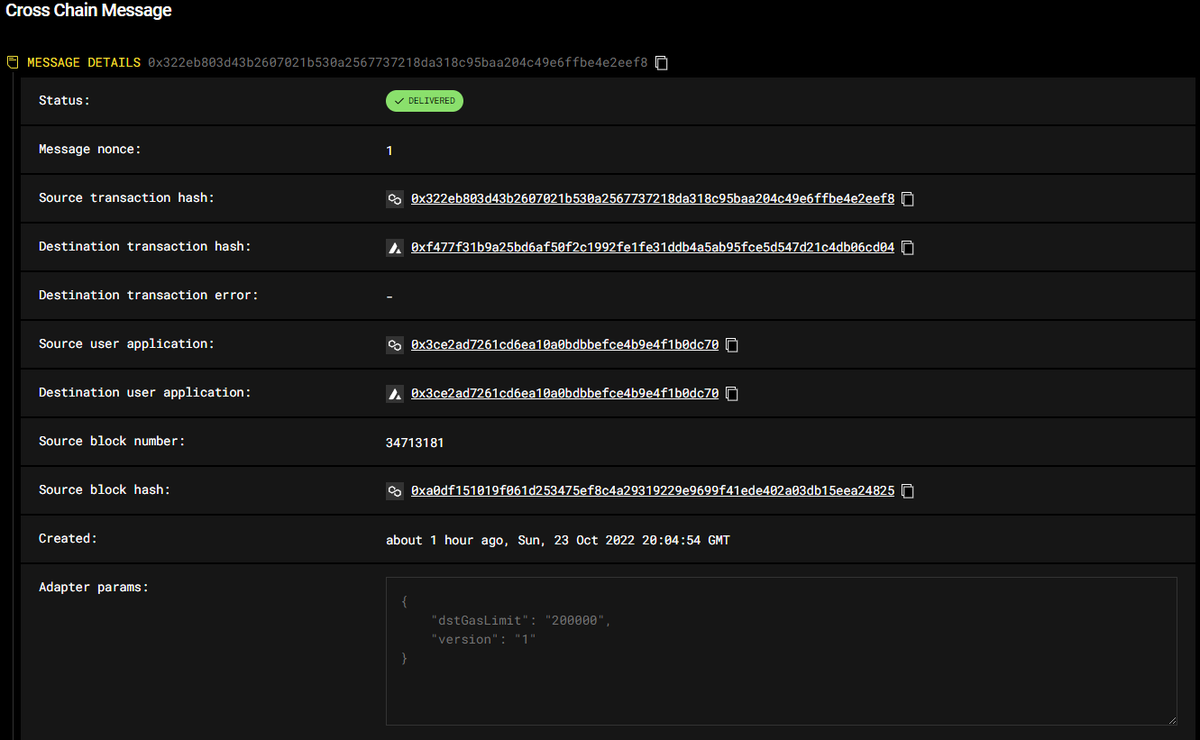Click the Source user application: label
The height and width of the screenshot is (740, 1200).
tap(127, 344)
